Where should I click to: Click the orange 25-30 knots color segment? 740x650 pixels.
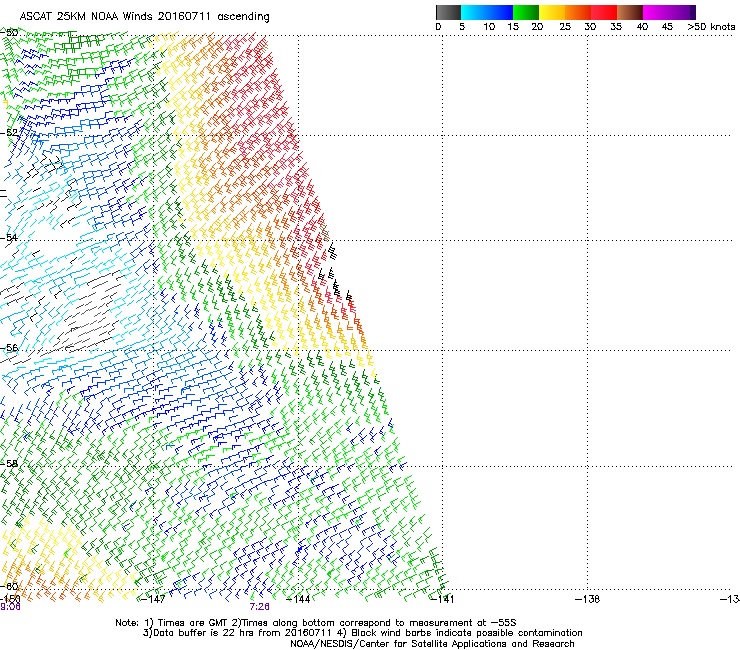tap(578, 12)
